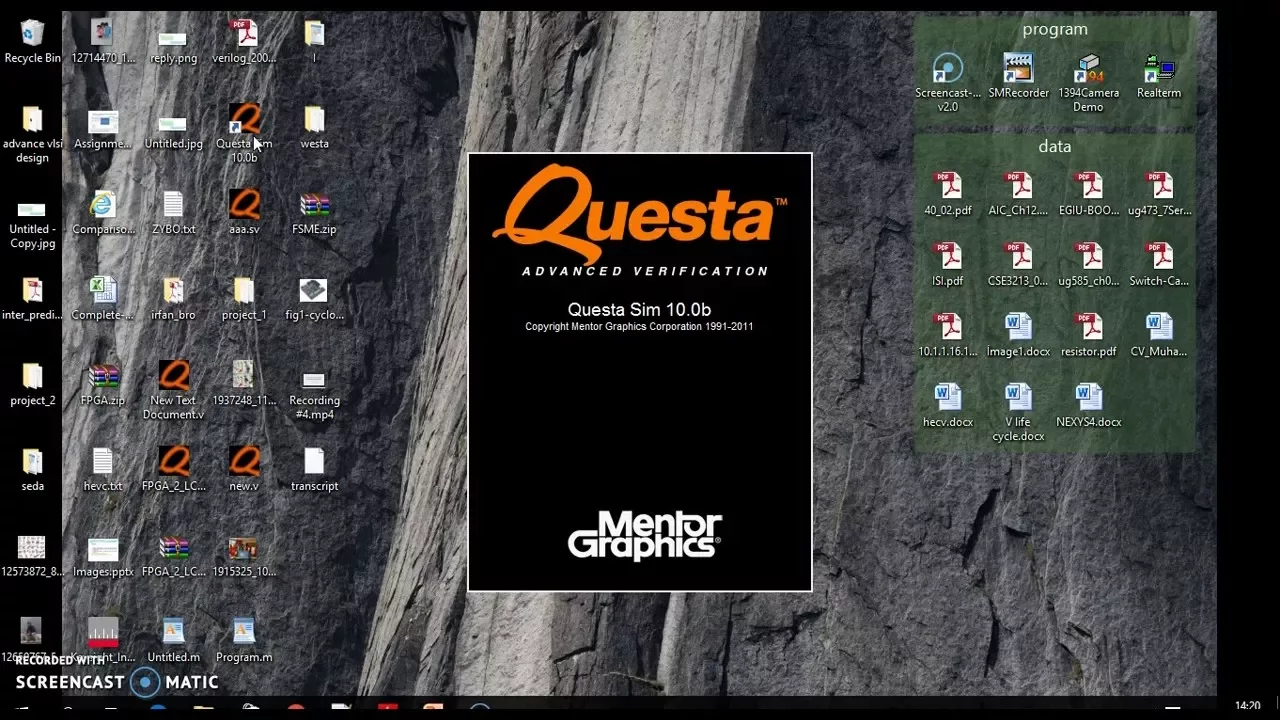Select the 1937248_11... image file

pyautogui.click(x=244, y=384)
